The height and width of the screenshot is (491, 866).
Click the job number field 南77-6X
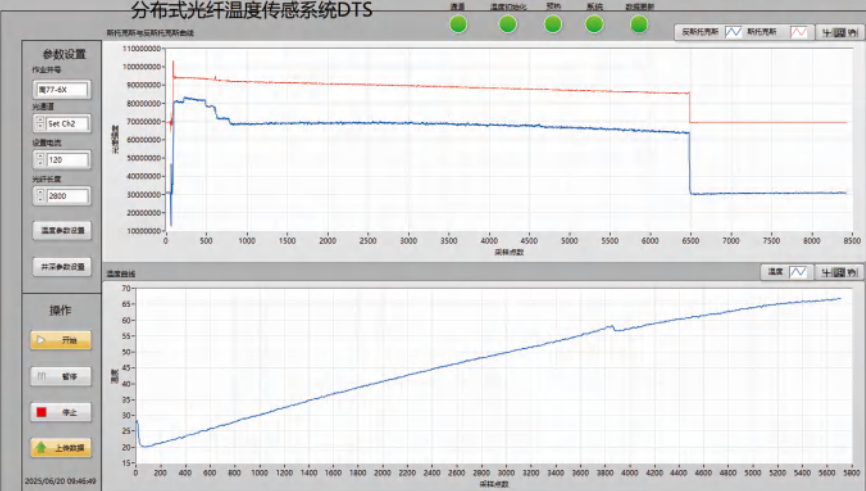62,89
